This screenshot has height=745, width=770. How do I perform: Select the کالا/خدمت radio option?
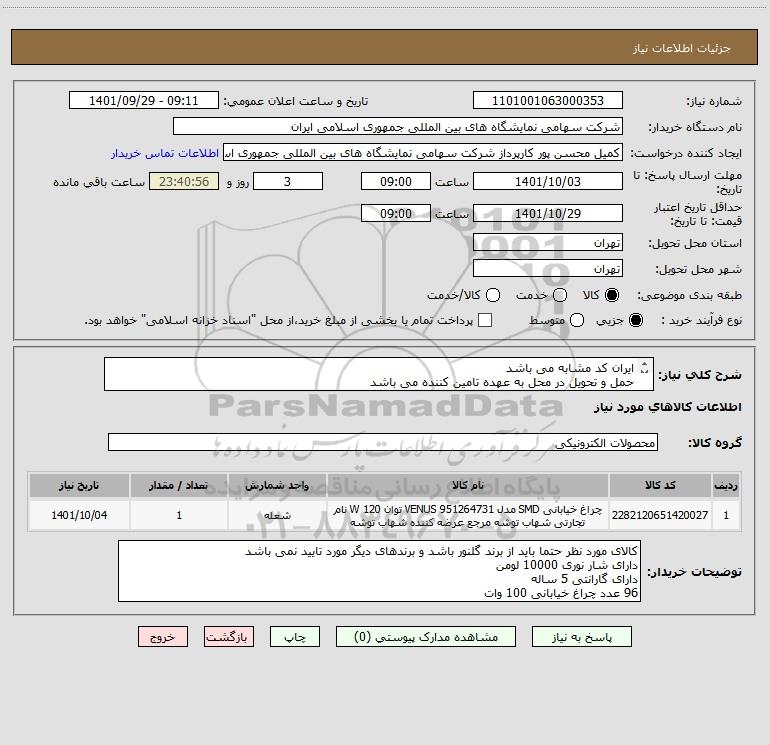click(x=493, y=295)
